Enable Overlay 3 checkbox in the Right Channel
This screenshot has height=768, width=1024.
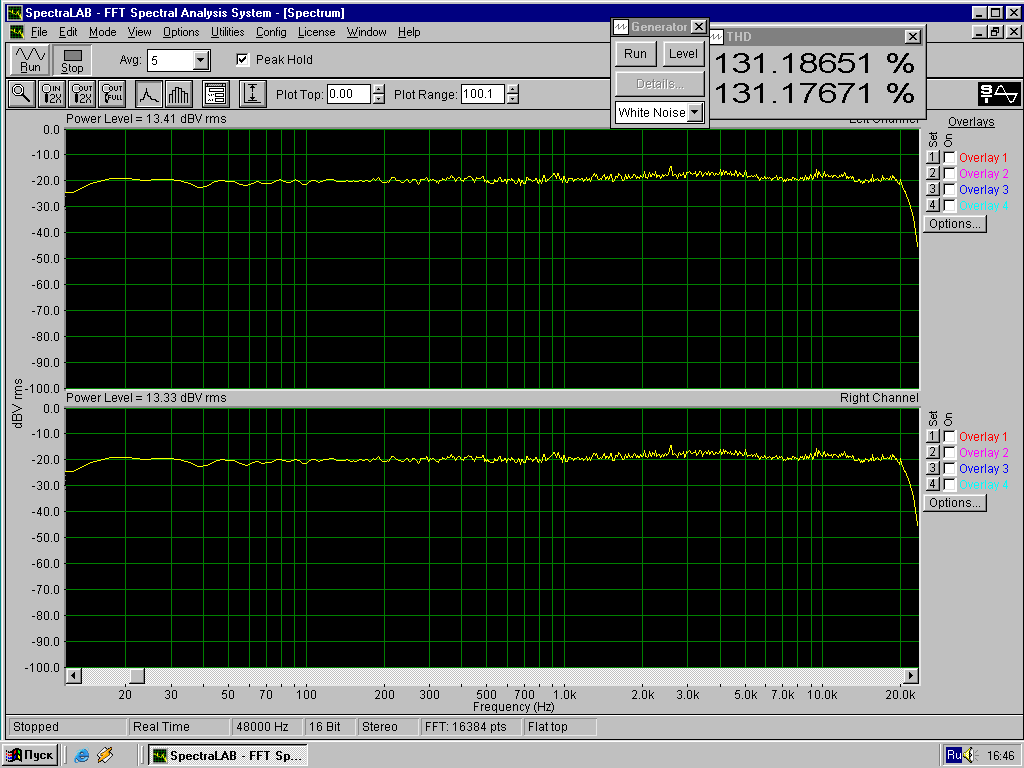click(949, 468)
